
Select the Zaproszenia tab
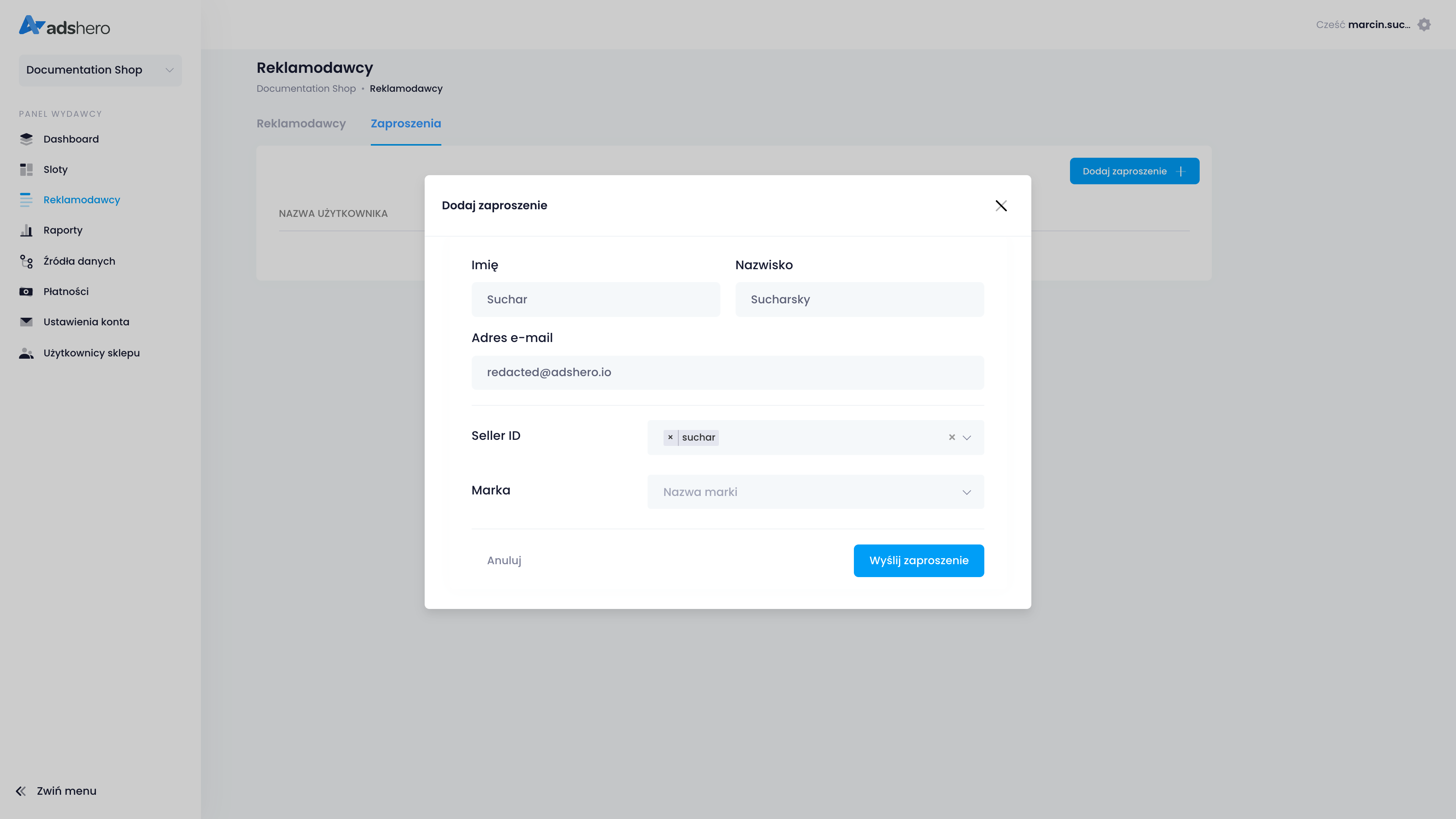pos(405,124)
